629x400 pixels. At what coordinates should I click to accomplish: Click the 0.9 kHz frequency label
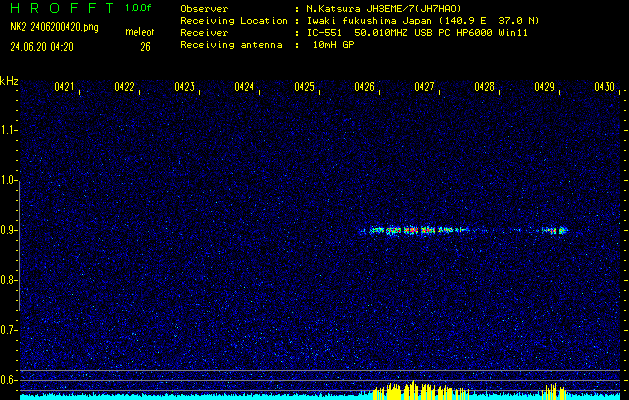point(8,230)
